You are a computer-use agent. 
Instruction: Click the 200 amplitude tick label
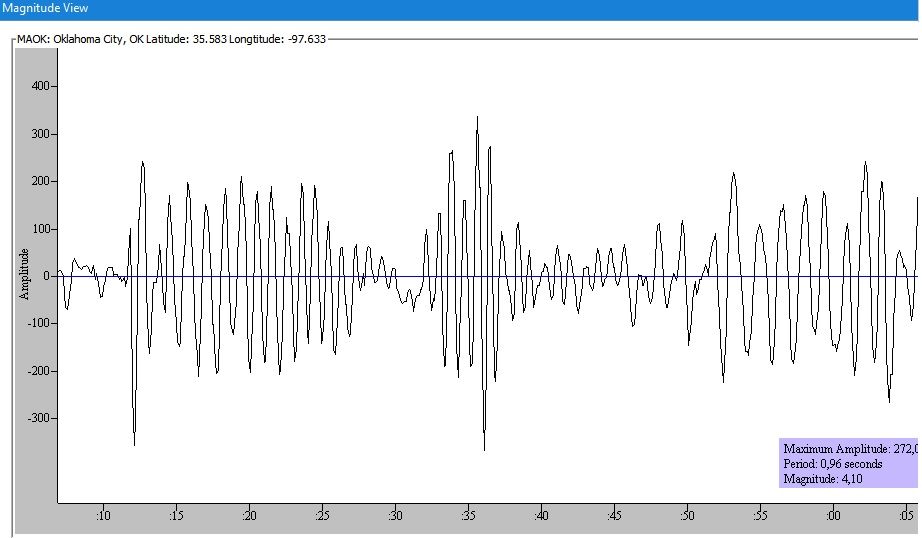[41, 182]
